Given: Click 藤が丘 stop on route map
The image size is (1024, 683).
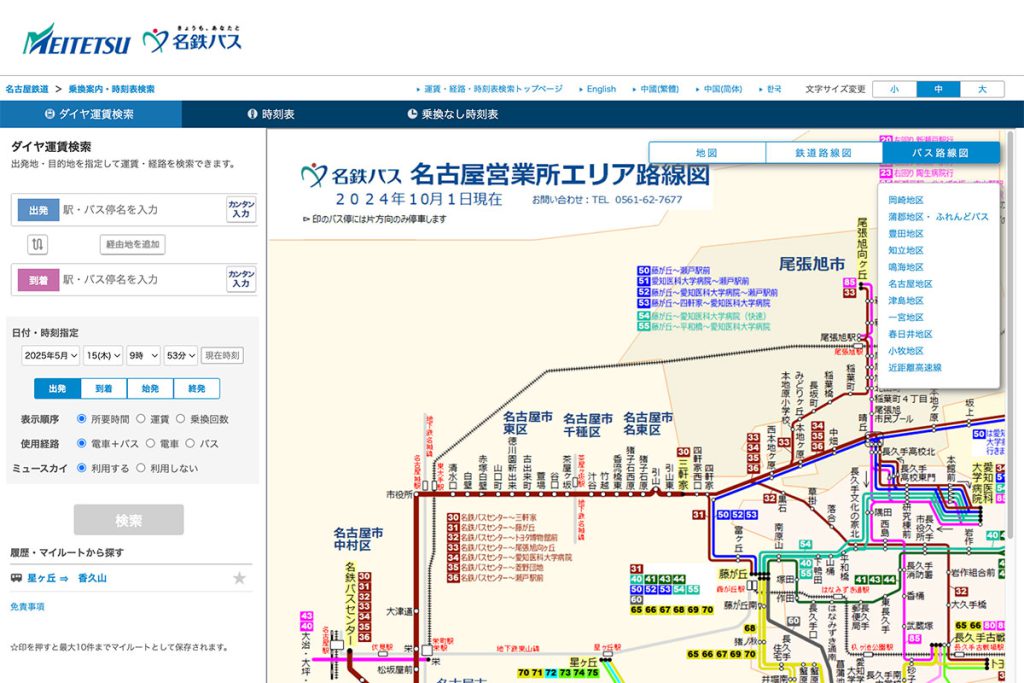Looking at the screenshot, I should (733, 574).
